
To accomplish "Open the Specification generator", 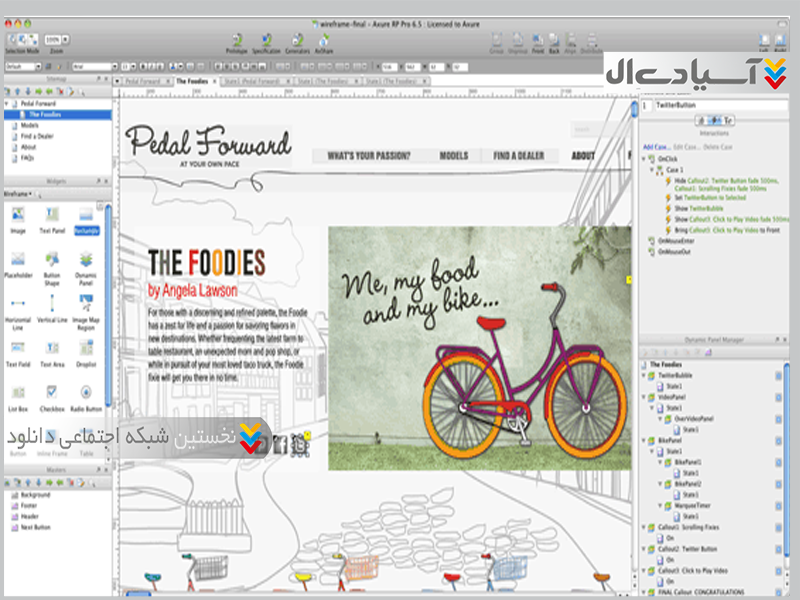I will tap(266, 42).
